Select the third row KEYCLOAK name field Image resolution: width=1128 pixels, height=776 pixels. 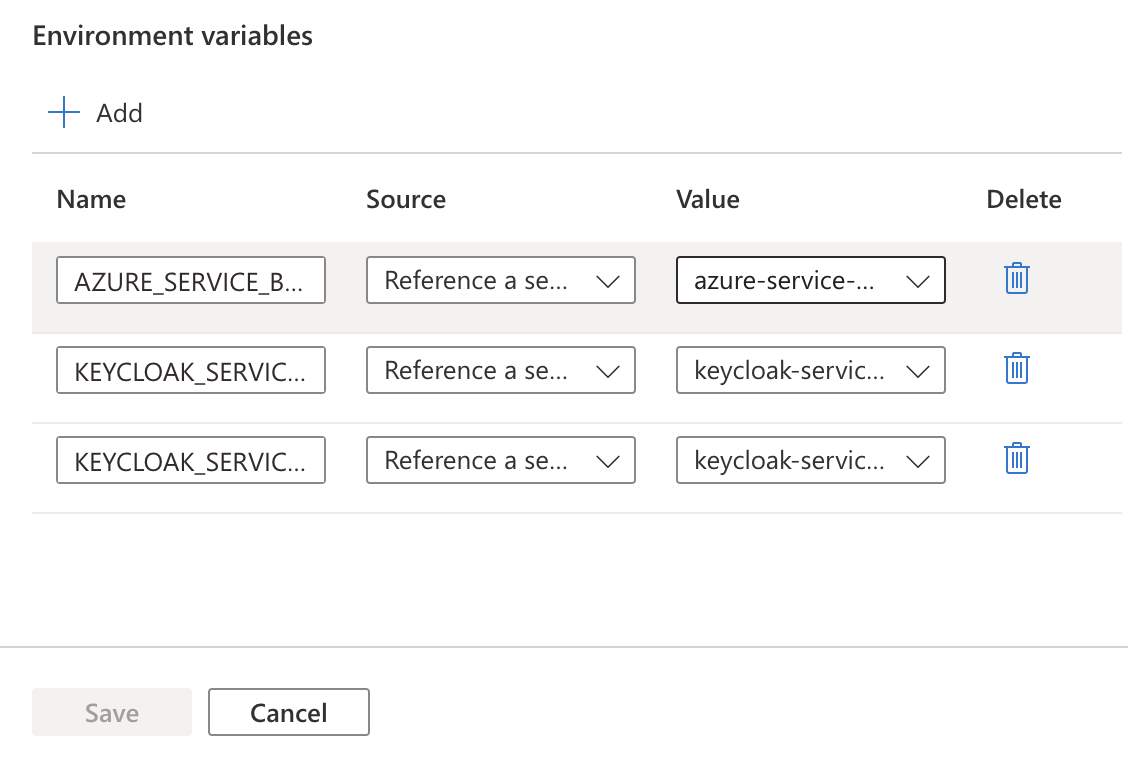coord(191,461)
